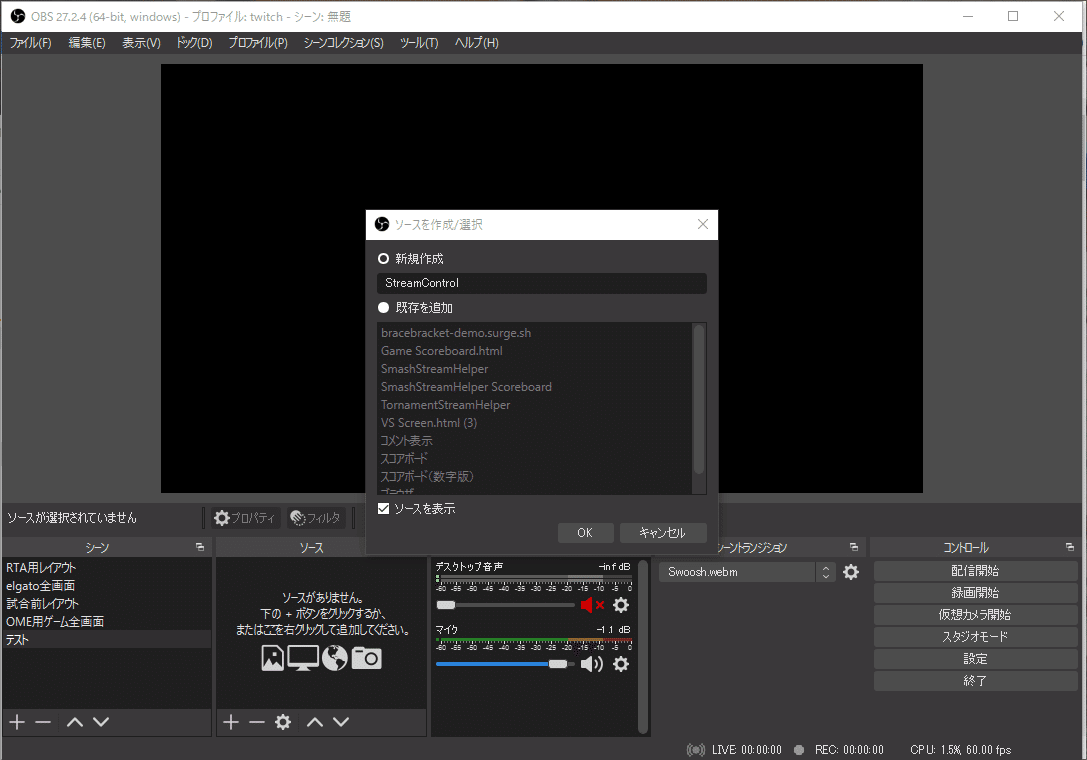Click 配信開始 button
1087x760 pixels.
tap(975, 571)
